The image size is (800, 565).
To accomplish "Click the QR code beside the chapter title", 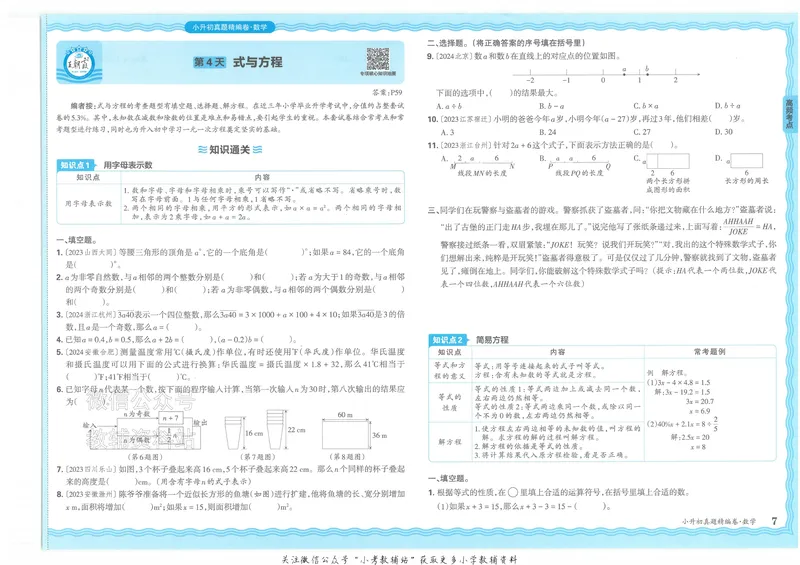I will coord(378,59).
